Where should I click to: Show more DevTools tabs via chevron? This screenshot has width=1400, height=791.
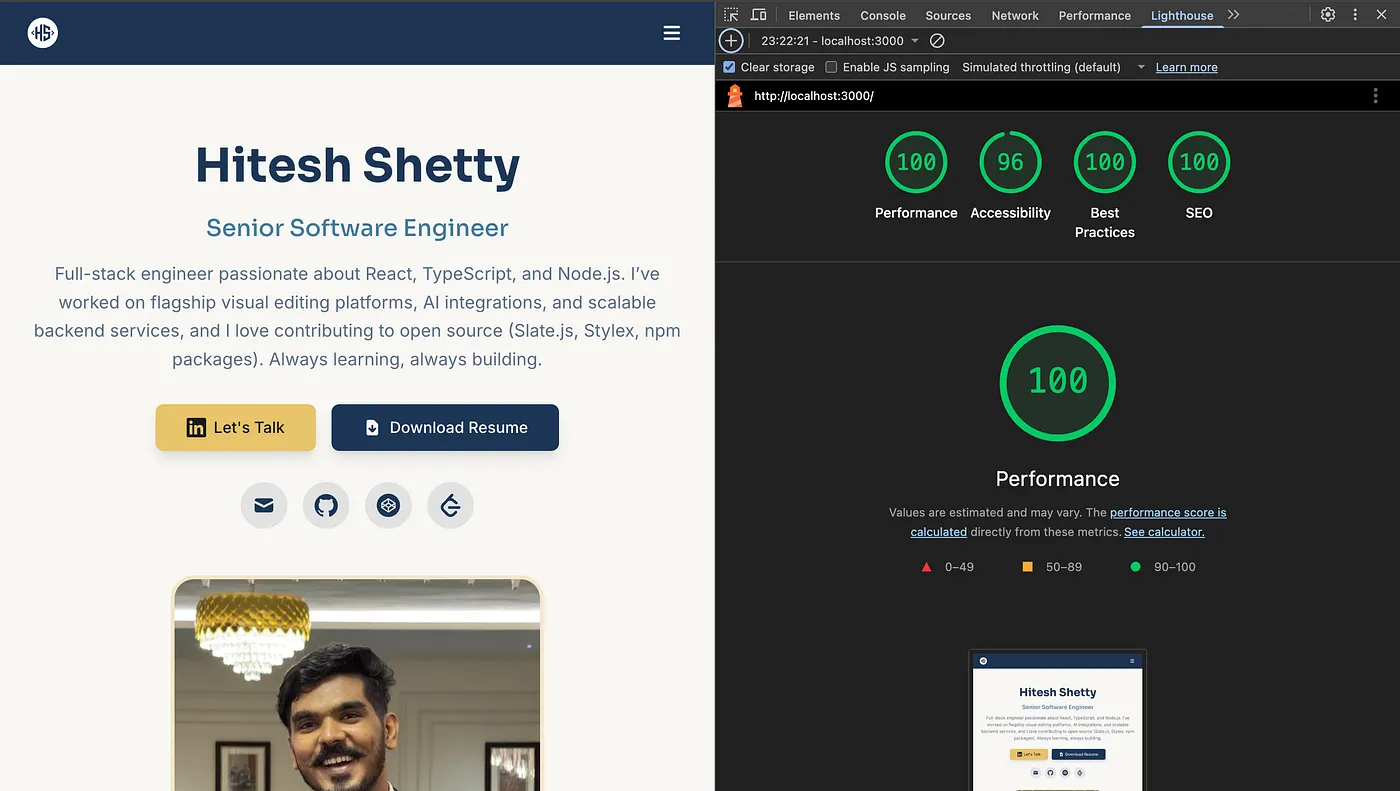pos(1233,15)
